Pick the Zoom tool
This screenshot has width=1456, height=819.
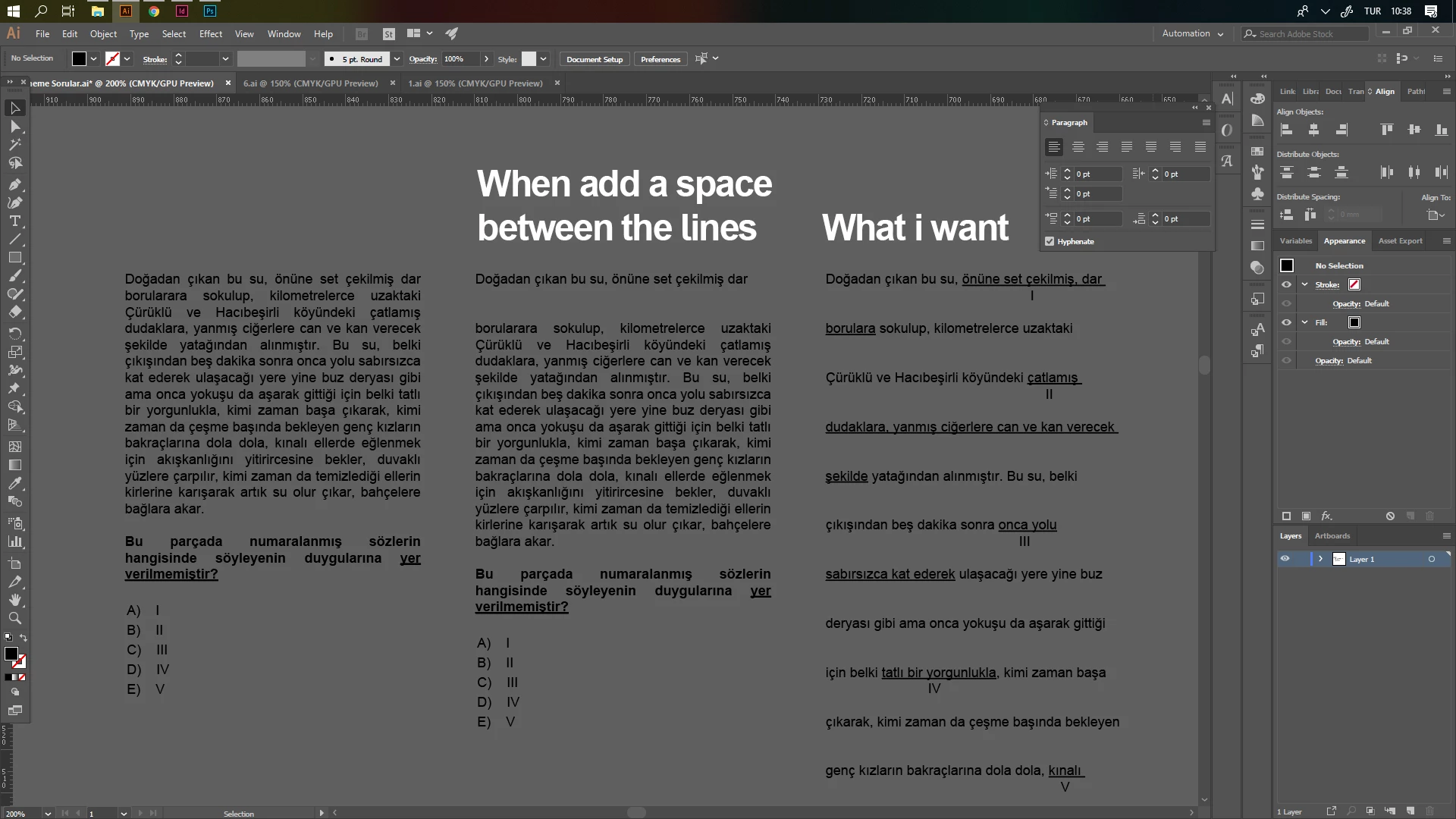[x=14, y=618]
